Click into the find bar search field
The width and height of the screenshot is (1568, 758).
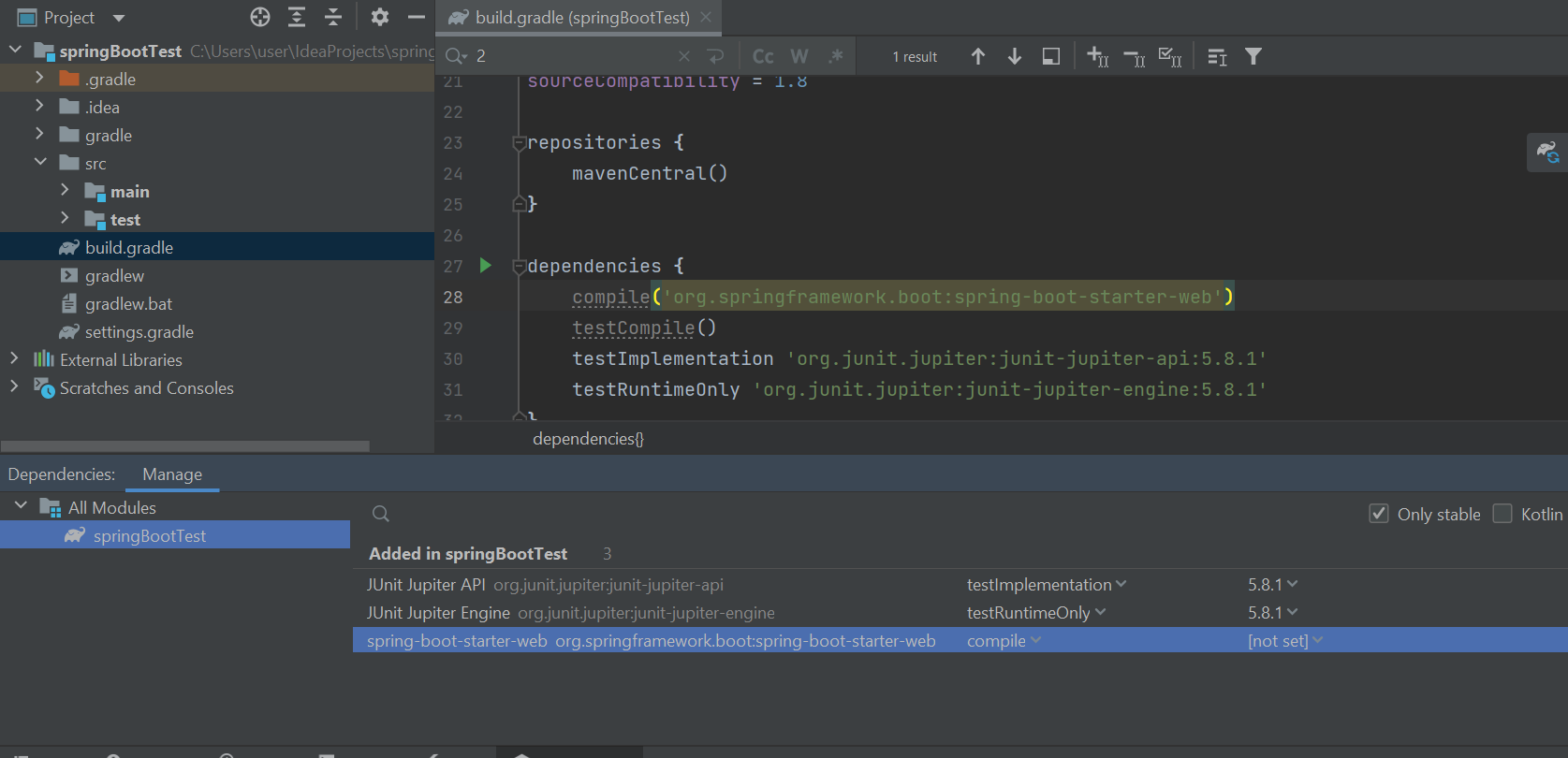[x=571, y=56]
